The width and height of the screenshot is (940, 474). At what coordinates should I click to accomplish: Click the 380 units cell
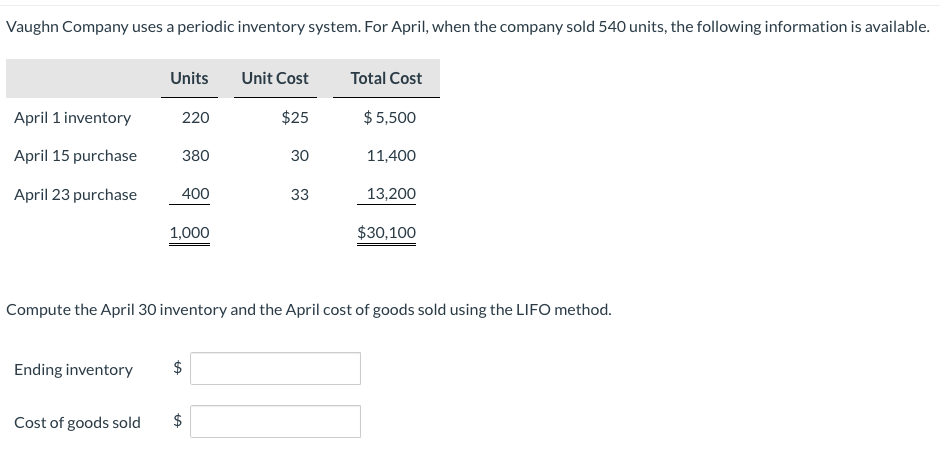[196, 156]
